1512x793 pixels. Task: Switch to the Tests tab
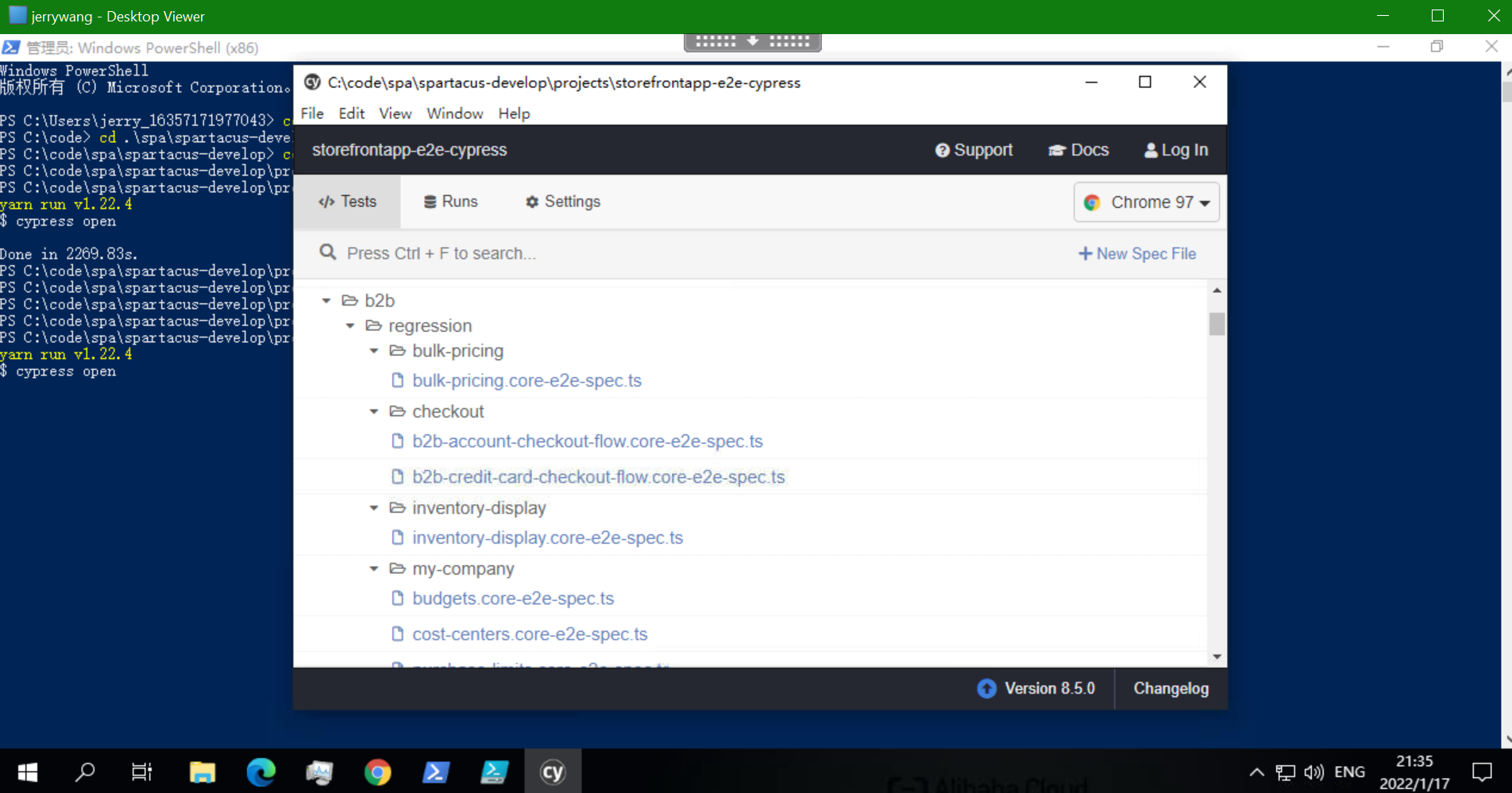click(x=347, y=202)
